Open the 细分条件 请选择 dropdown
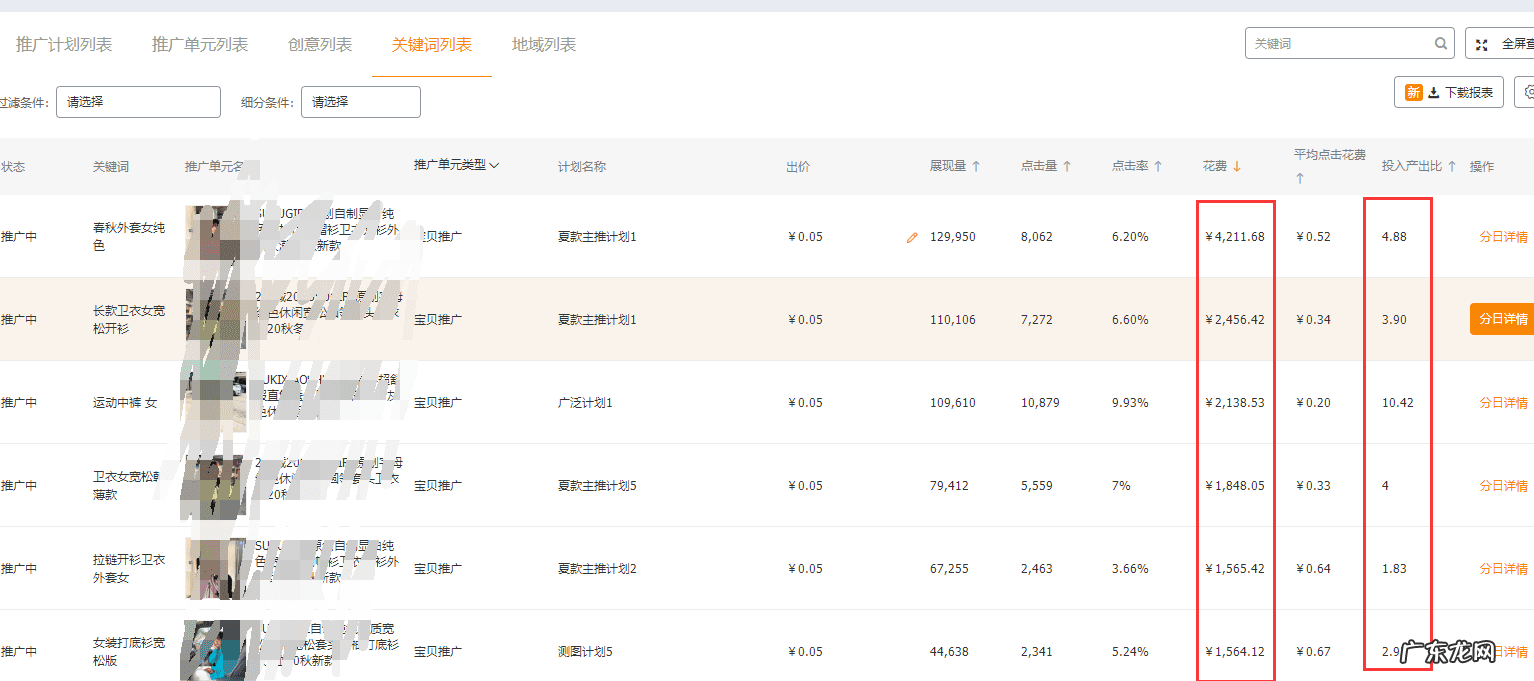The image size is (1534, 681). pyautogui.click(x=360, y=101)
